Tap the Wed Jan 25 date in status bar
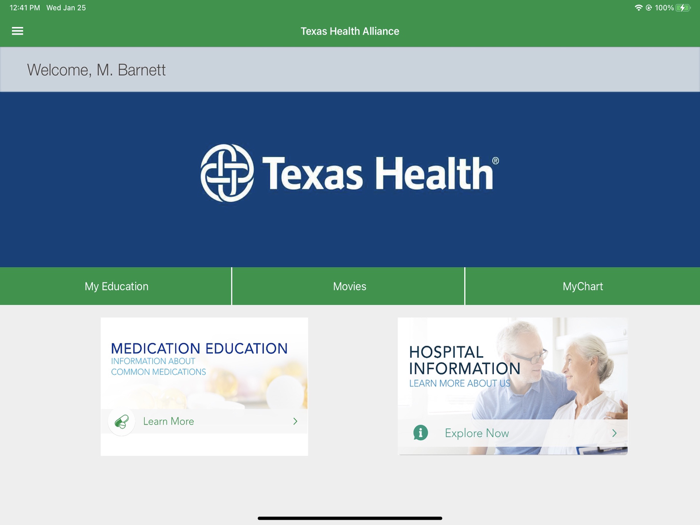This screenshot has height=525, width=700. [x=66, y=8]
